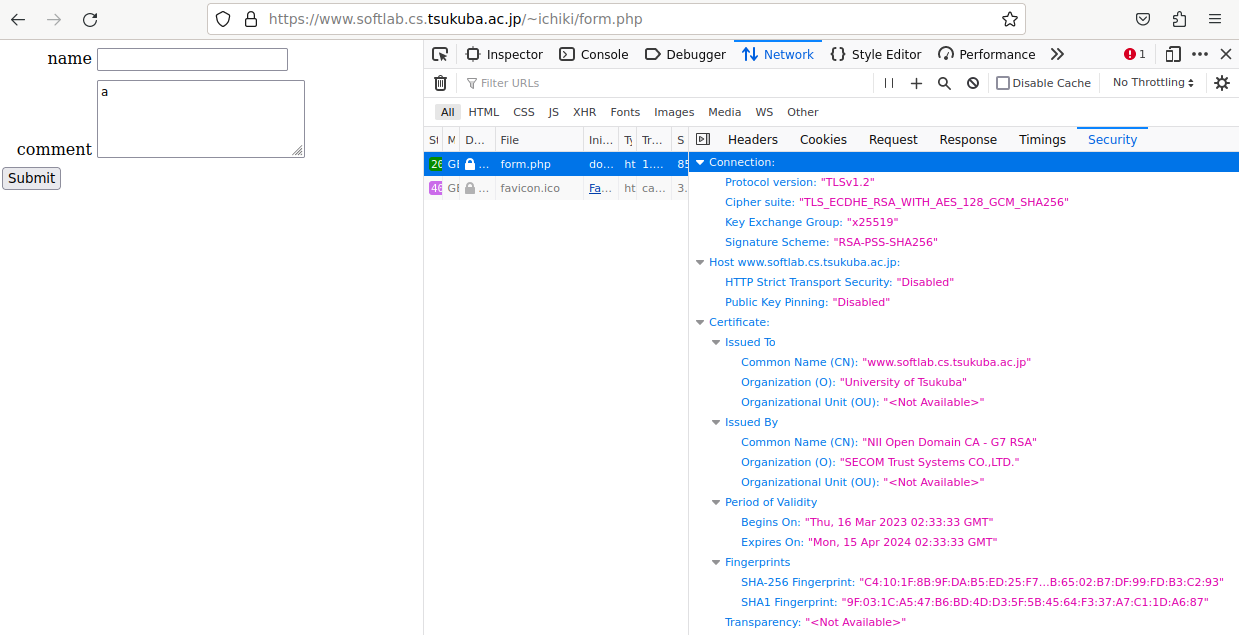Screen dimensions: 1239x635
Task: Reload the current page
Action: tap(90, 19)
